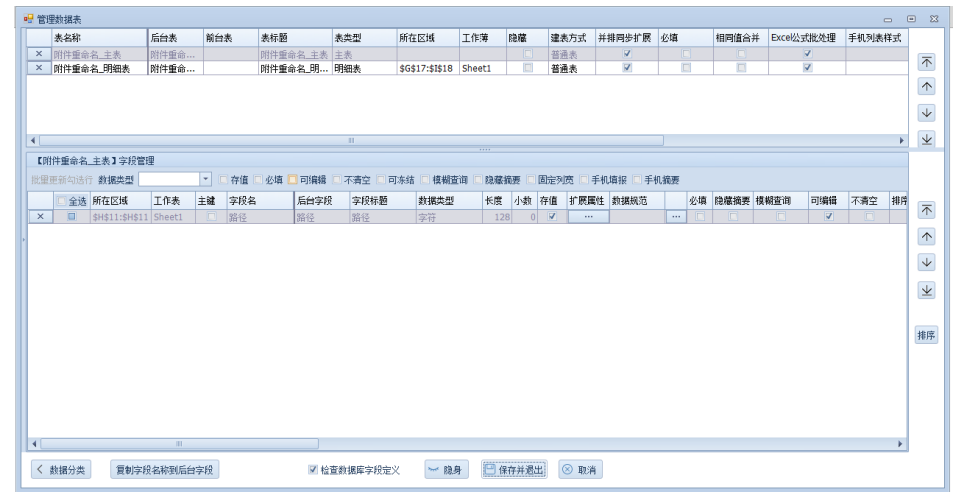
Task: Check the 全选 select-all checkbox
Action: 64,201
